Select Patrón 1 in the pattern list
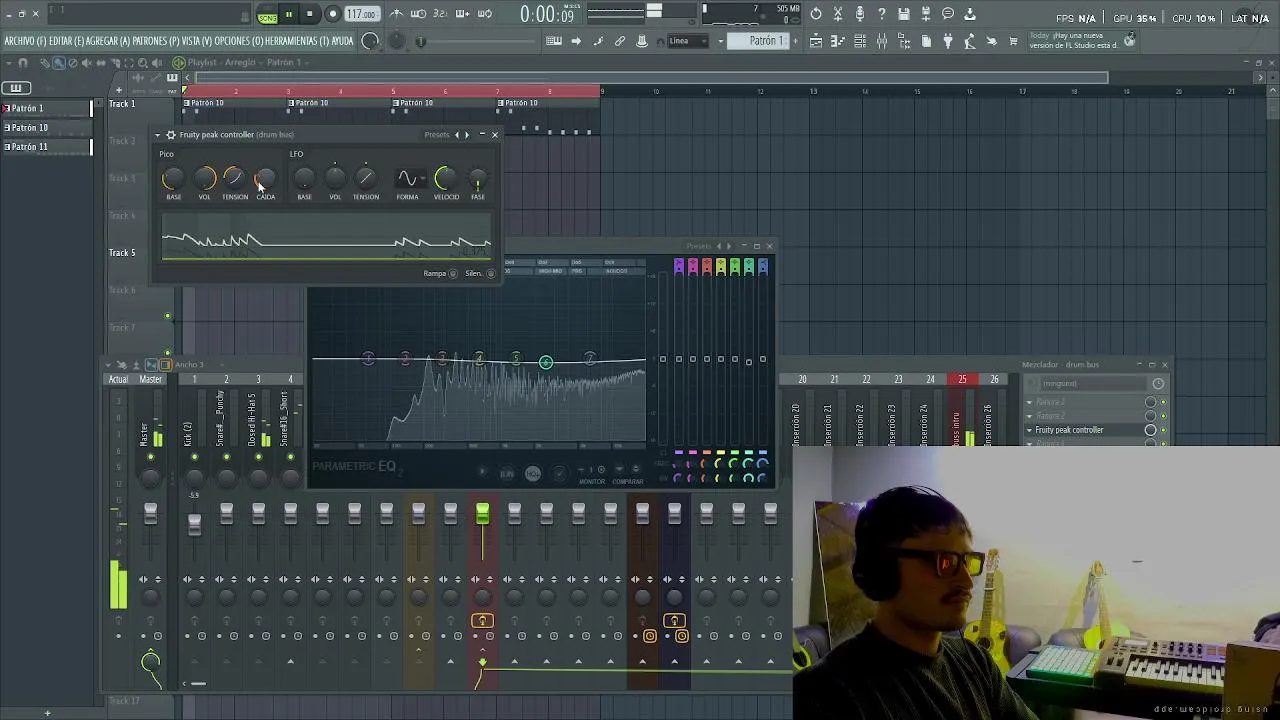Screen dimensions: 1280x720 [x=46, y=108]
